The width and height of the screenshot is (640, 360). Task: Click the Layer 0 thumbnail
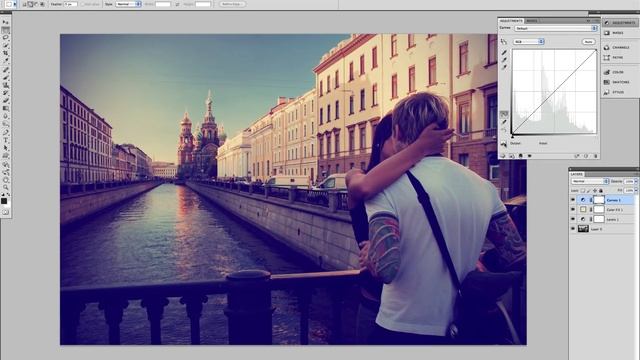pos(583,228)
